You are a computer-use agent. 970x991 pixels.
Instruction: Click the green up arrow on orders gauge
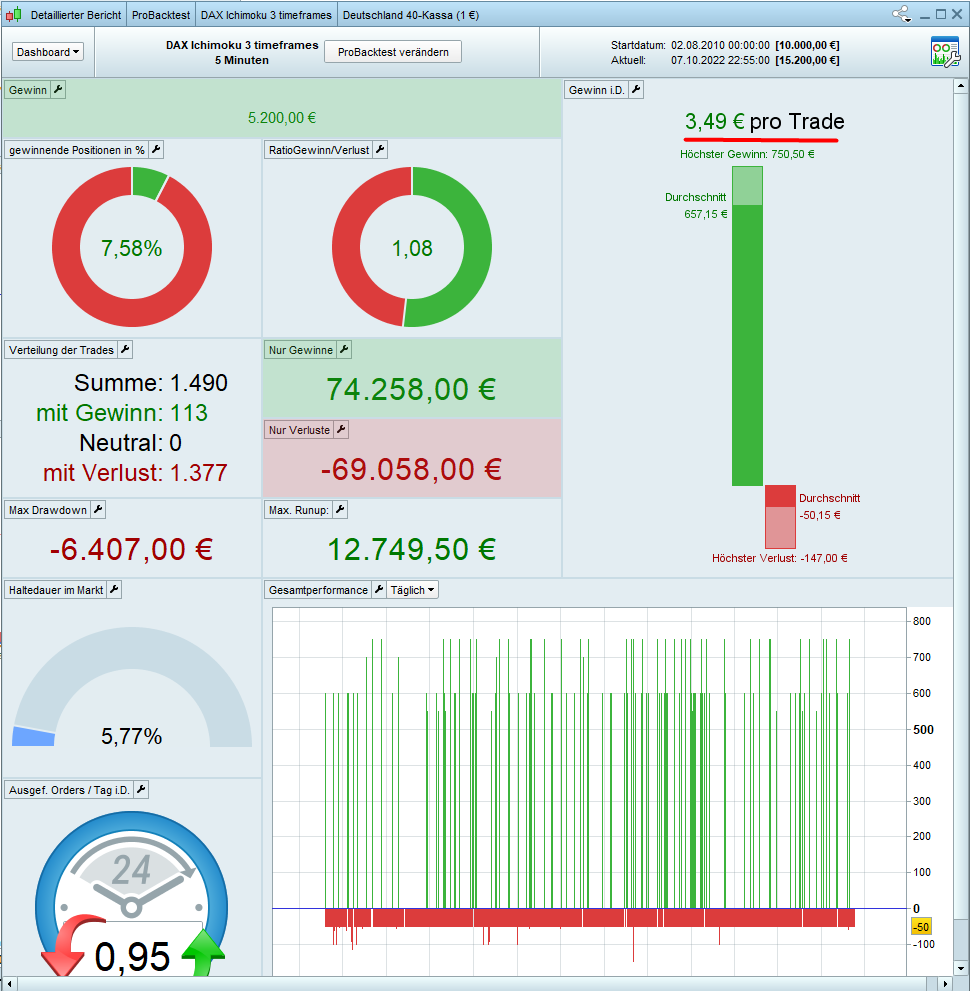203,953
